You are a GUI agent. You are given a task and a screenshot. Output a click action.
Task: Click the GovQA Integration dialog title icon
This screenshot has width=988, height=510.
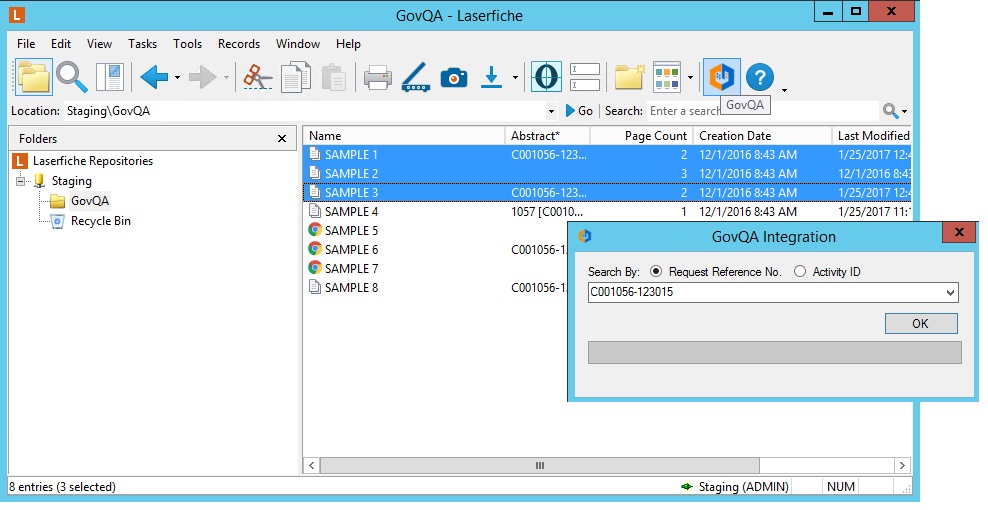tap(585, 236)
